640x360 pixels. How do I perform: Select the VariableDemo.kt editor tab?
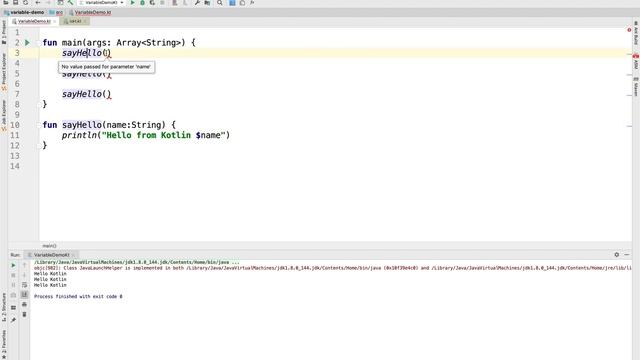tap(34, 21)
